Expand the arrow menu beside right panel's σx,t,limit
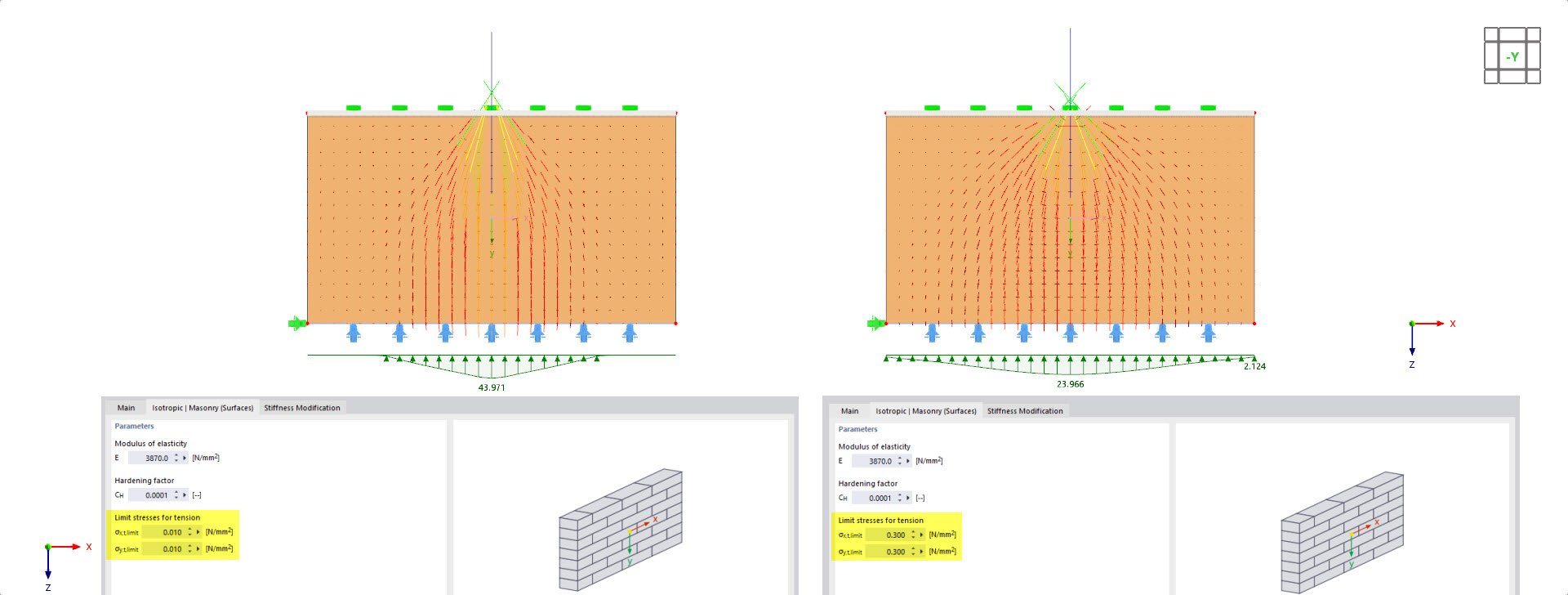 click(x=922, y=535)
